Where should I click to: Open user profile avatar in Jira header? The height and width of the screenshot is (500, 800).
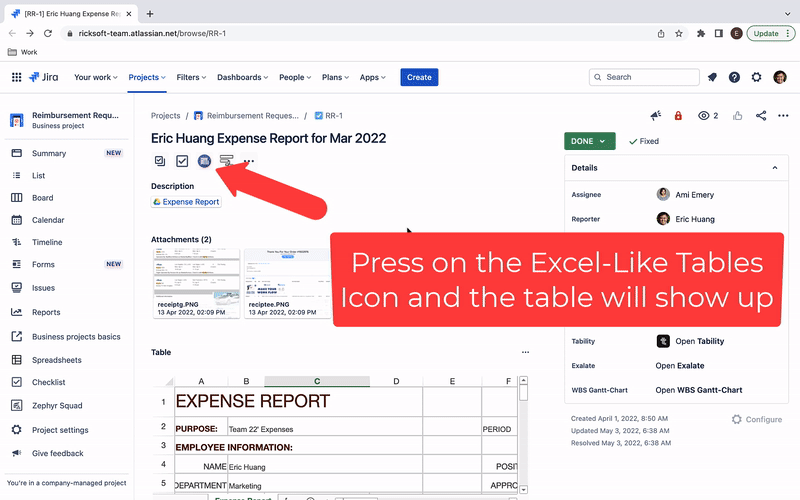point(780,77)
